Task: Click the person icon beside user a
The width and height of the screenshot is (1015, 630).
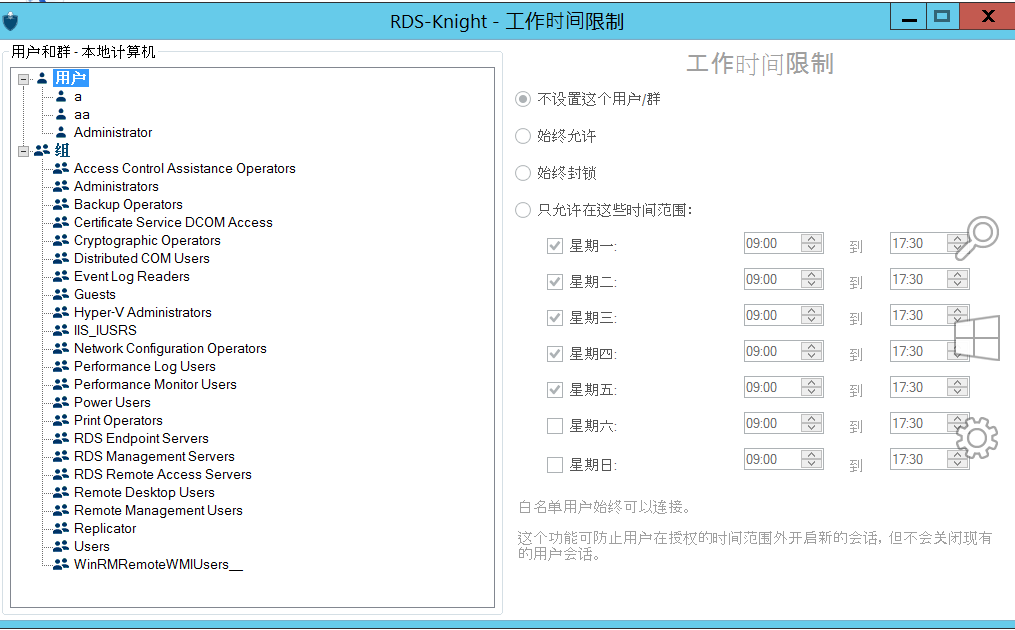Action: (61, 96)
